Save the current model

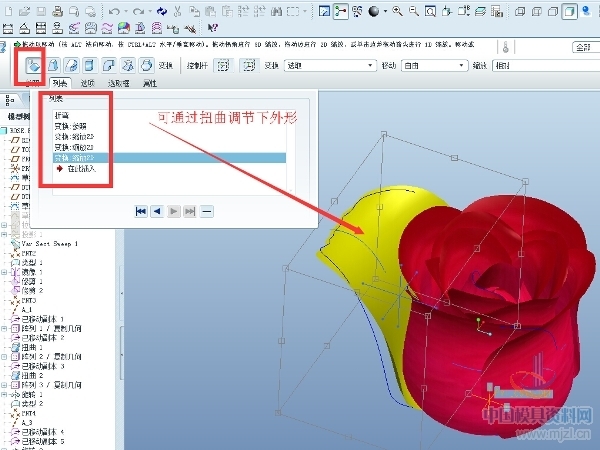41,11
